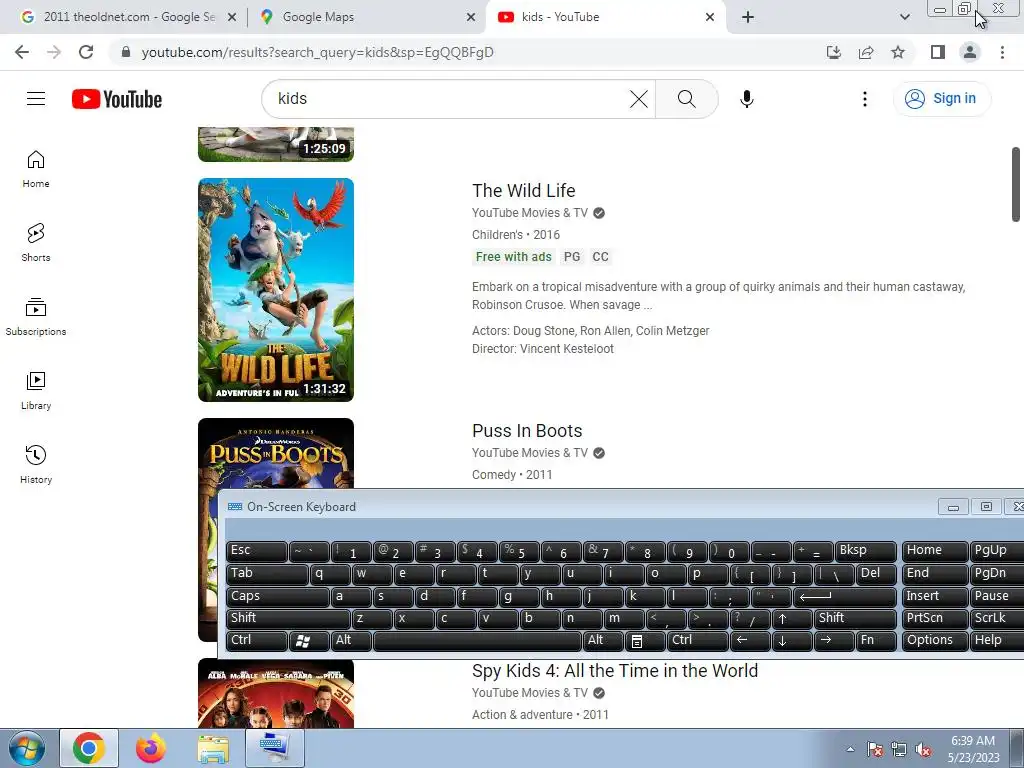Go to the YouTube logo homepage
The width and height of the screenshot is (1024, 768).
coord(117,99)
